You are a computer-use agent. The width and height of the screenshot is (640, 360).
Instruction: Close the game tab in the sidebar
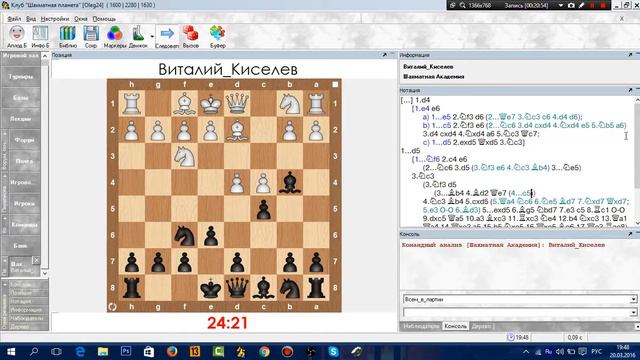coord(36,260)
